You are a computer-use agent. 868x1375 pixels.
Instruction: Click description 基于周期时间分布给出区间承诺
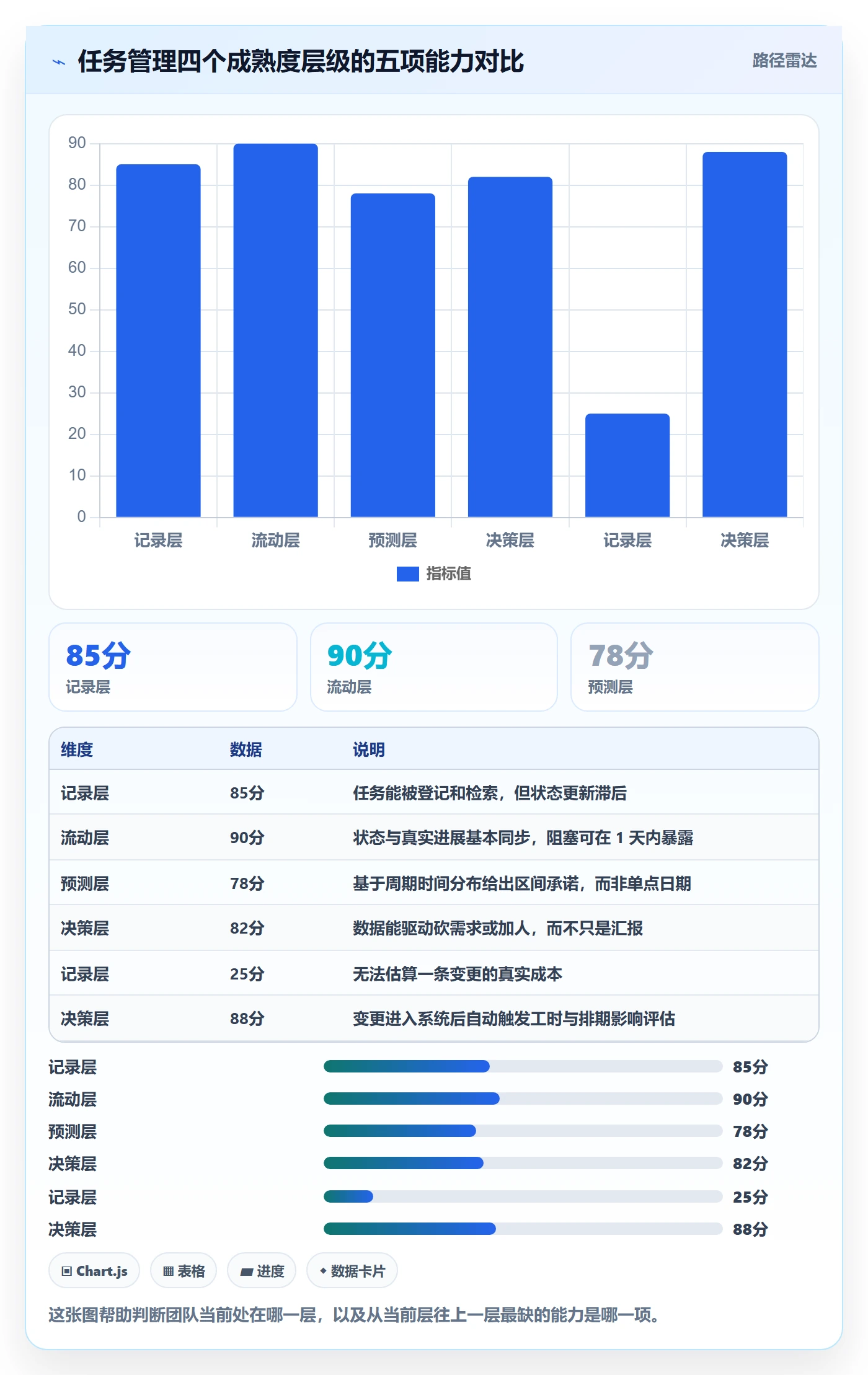point(466,883)
